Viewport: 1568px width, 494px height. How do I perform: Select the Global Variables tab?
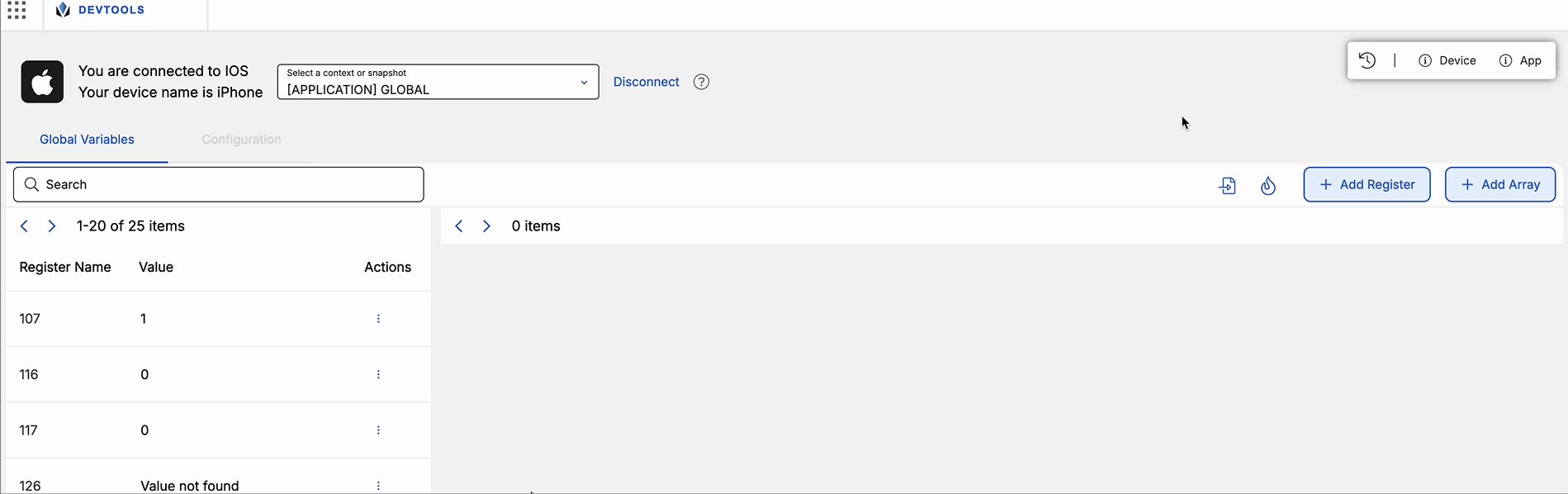pos(87,140)
